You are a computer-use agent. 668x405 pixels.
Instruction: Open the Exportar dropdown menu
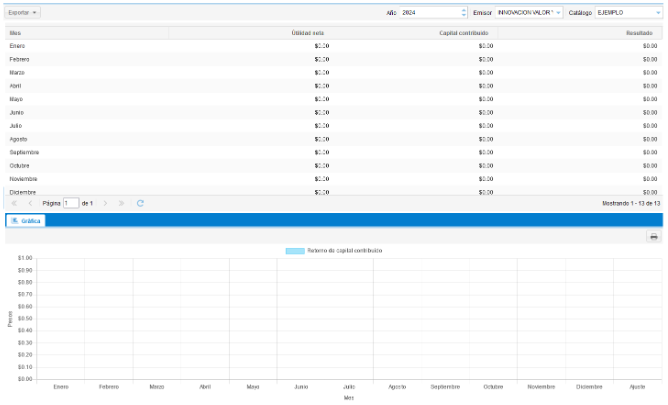pos(23,12)
